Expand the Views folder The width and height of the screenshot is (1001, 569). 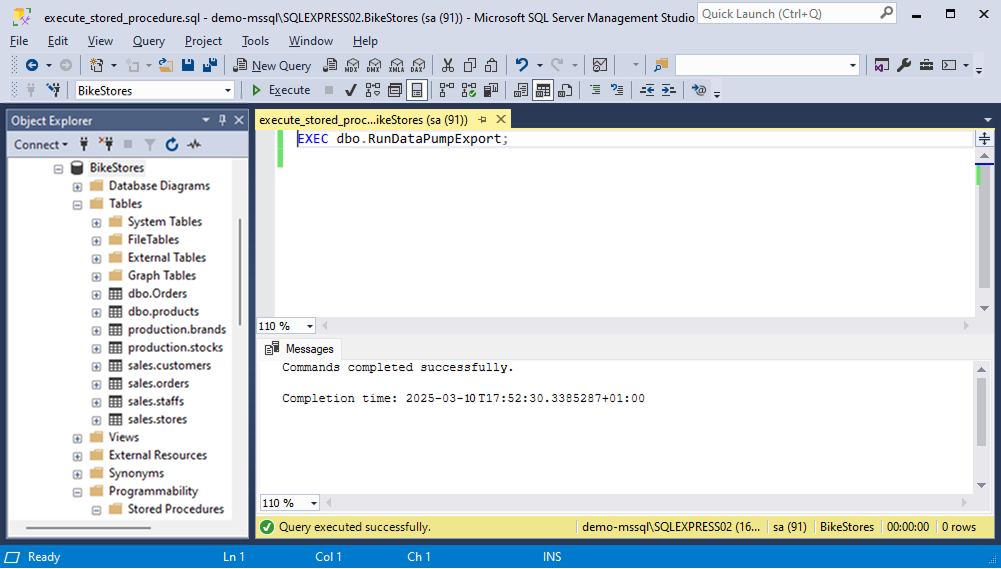pos(77,439)
